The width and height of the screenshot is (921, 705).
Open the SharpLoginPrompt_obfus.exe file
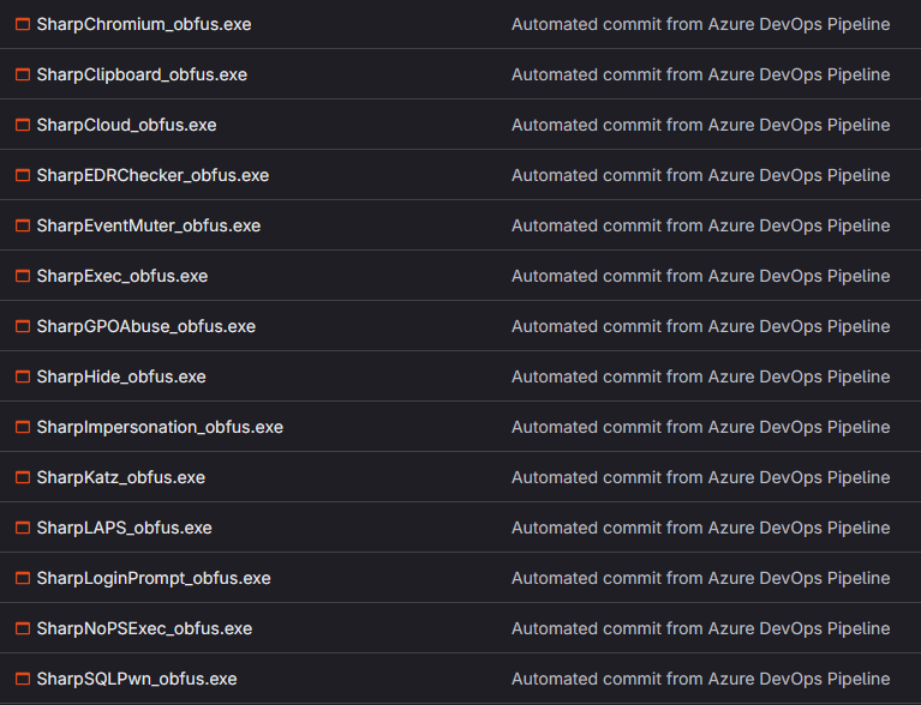(x=135, y=577)
